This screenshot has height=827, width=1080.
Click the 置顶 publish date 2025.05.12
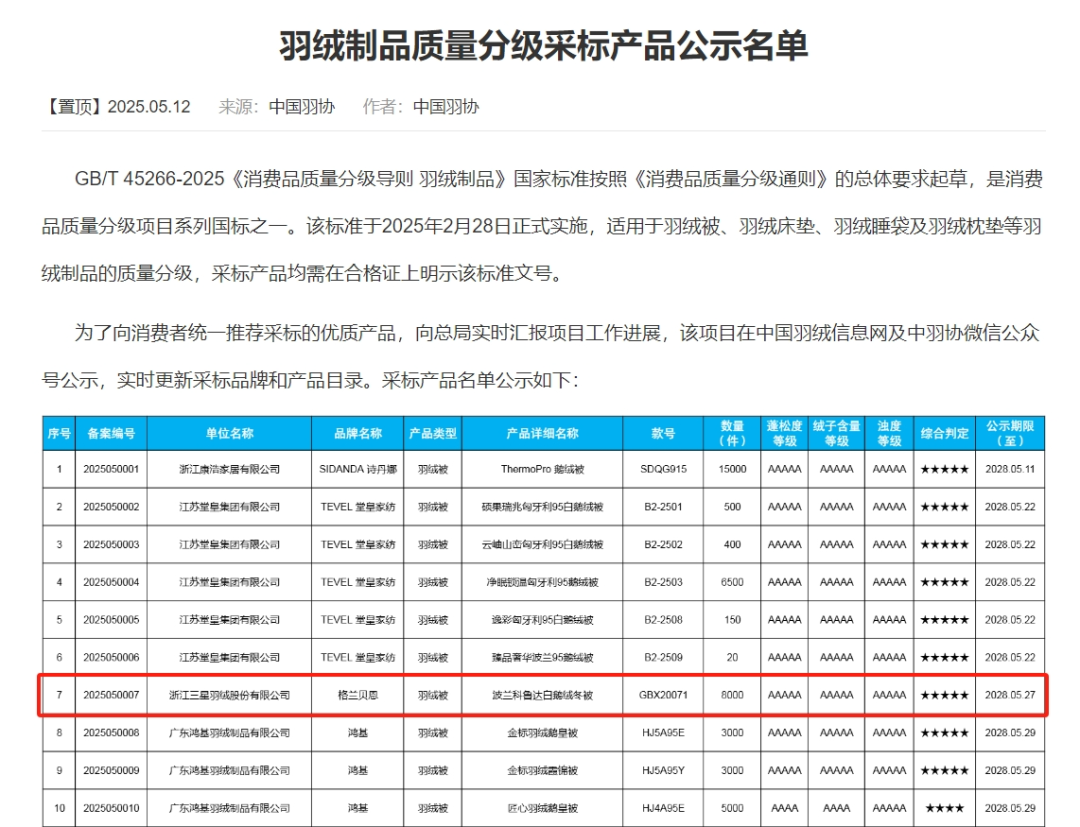click(x=148, y=107)
